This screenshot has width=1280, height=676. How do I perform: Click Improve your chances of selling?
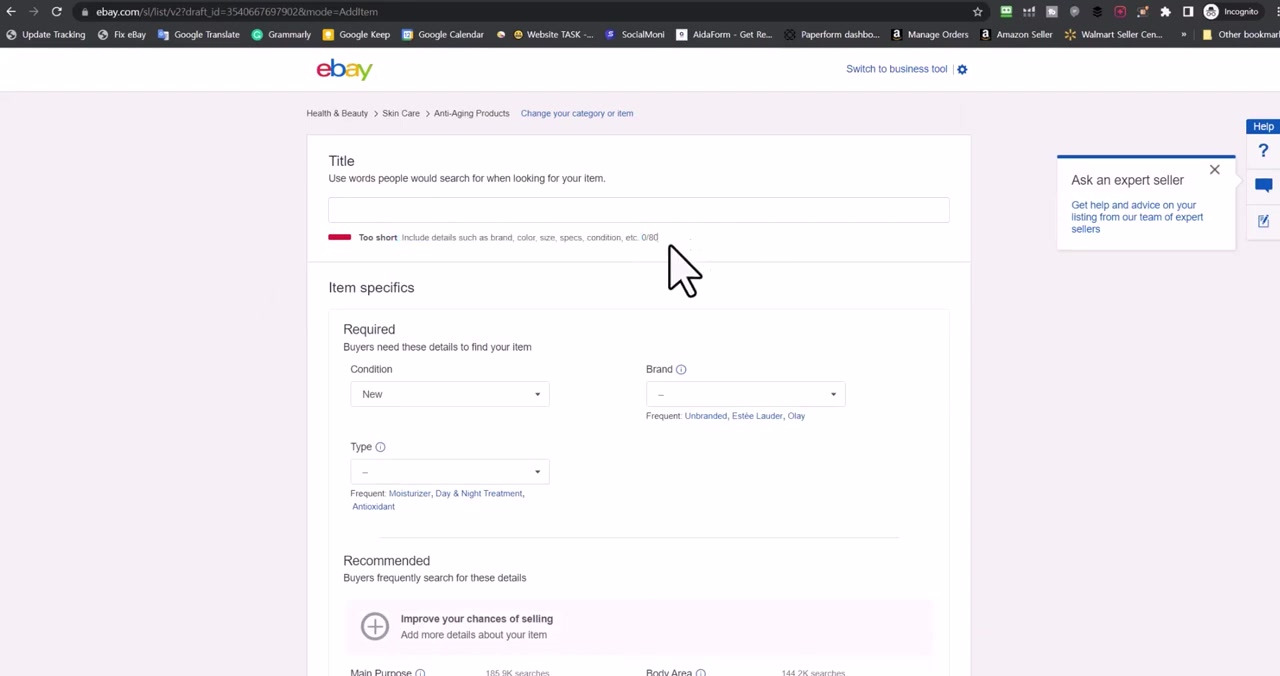click(476, 619)
